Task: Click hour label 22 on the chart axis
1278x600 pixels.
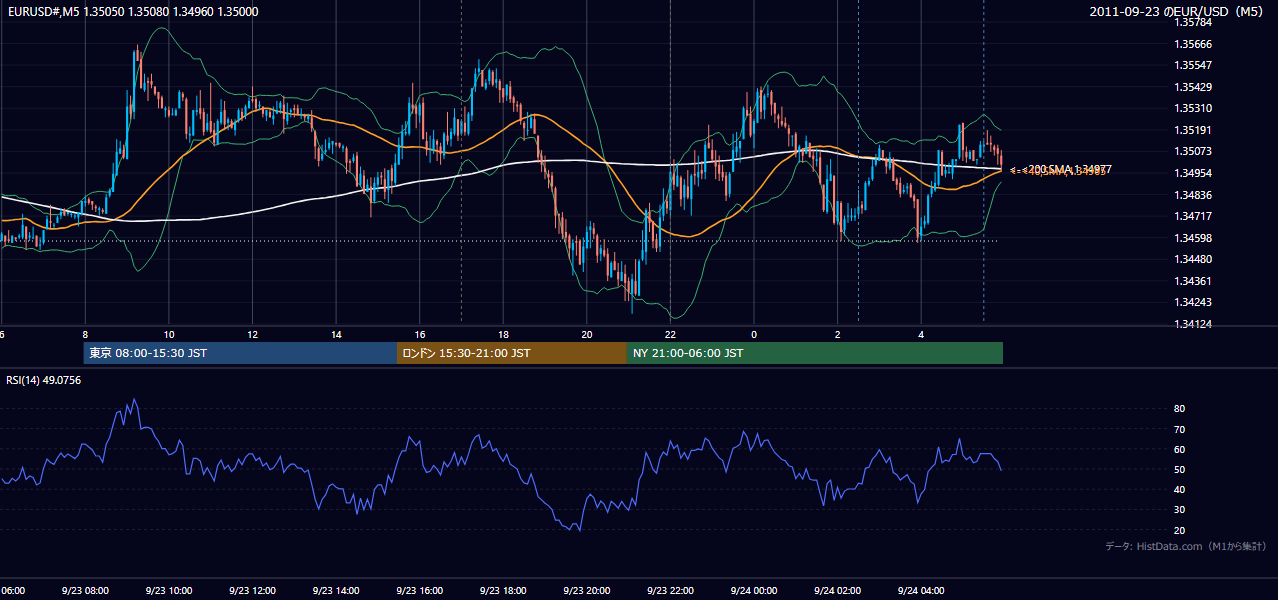Action: click(670, 334)
